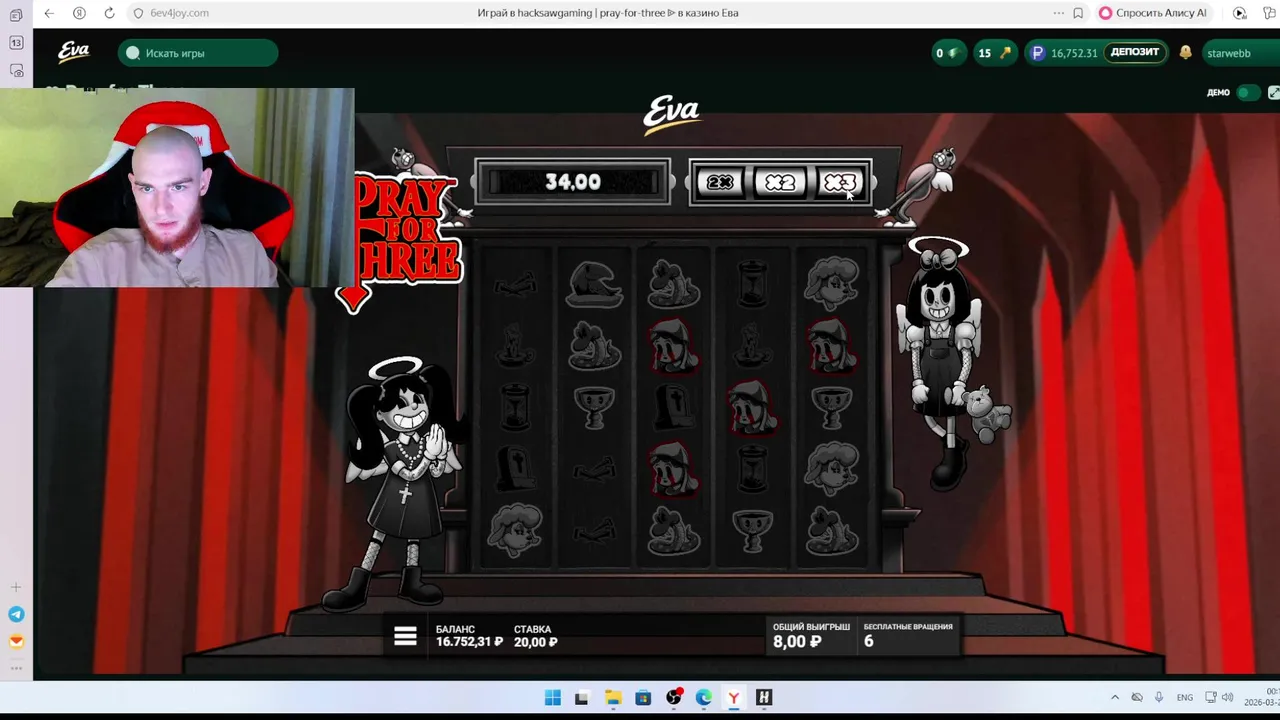Open the Yandex home button

[79, 13]
